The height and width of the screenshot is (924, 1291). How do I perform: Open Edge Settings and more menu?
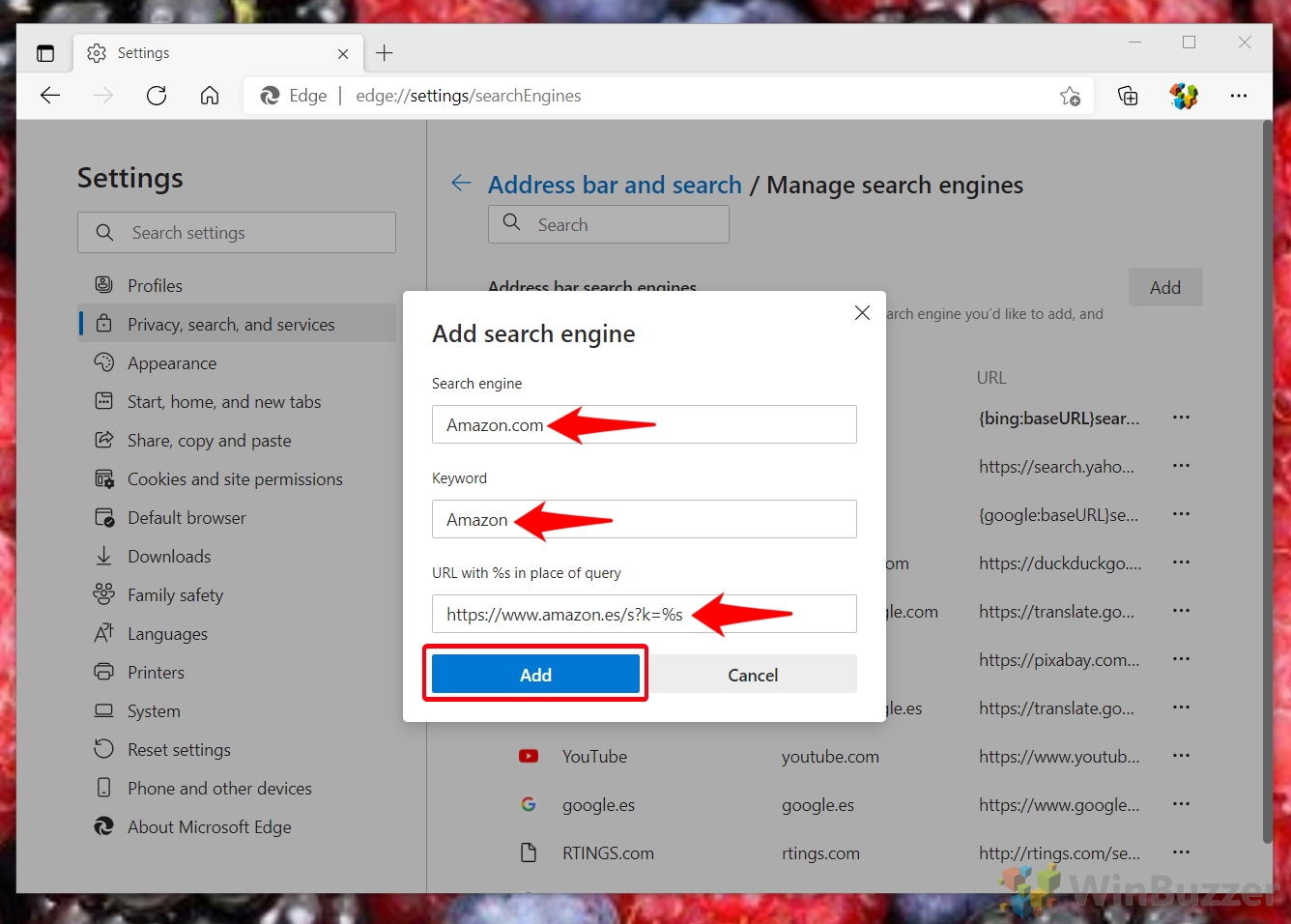[x=1239, y=96]
